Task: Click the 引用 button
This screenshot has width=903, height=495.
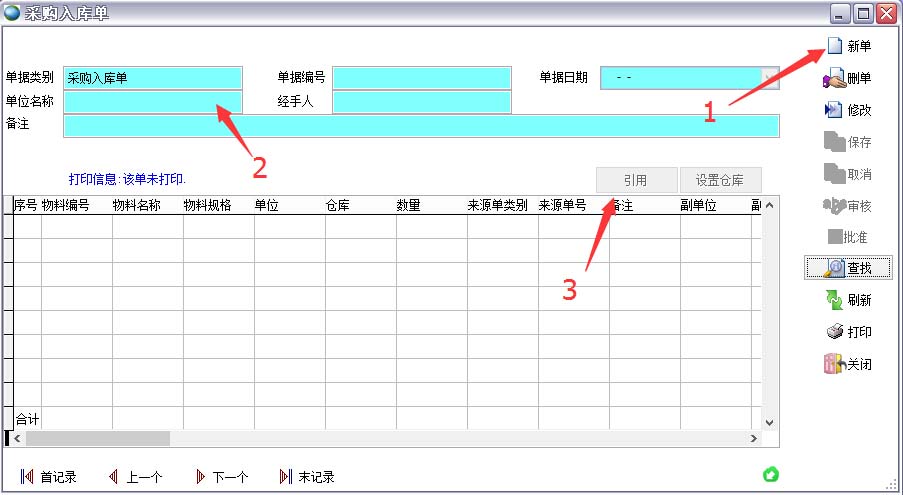Action: [x=636, y=181]
